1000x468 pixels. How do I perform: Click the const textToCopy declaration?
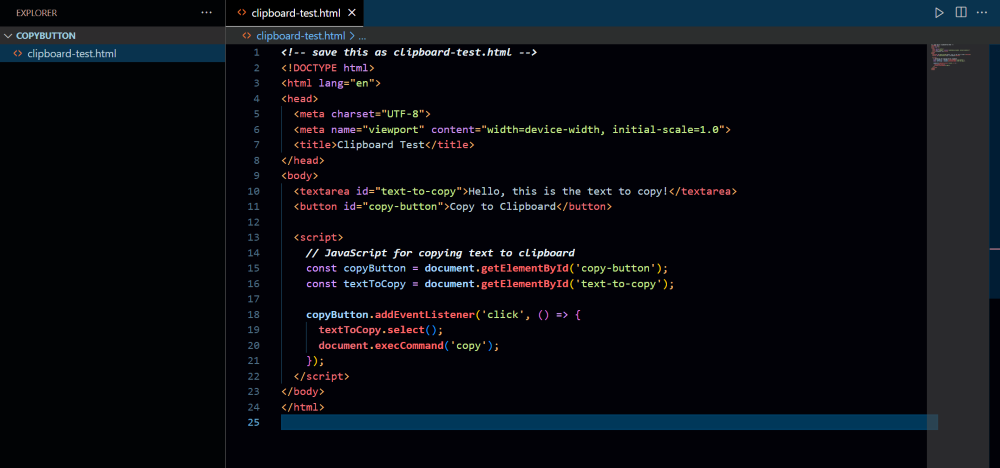pos(490,284)
